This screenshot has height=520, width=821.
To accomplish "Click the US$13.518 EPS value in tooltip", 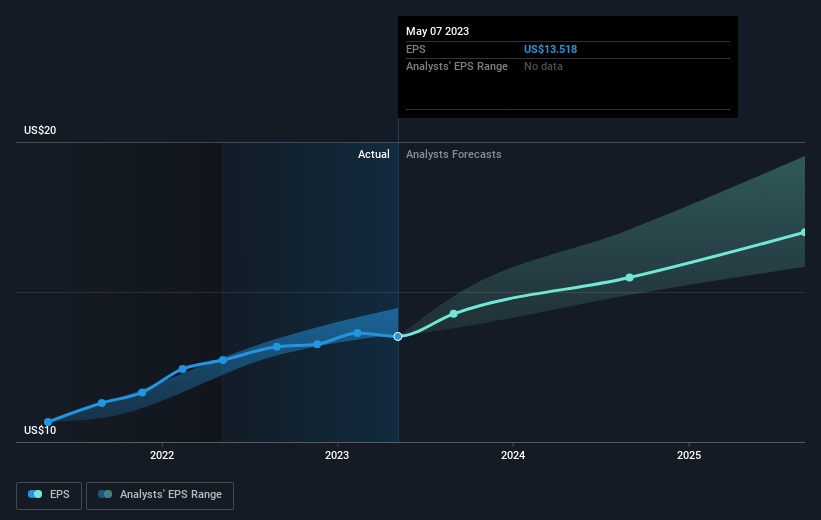I will point(550,49).
